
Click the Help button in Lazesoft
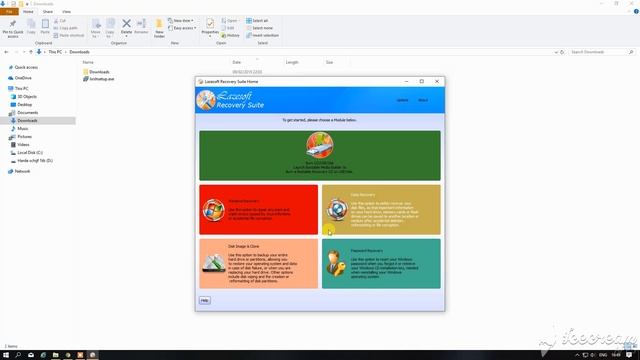(x=204, y=300)
